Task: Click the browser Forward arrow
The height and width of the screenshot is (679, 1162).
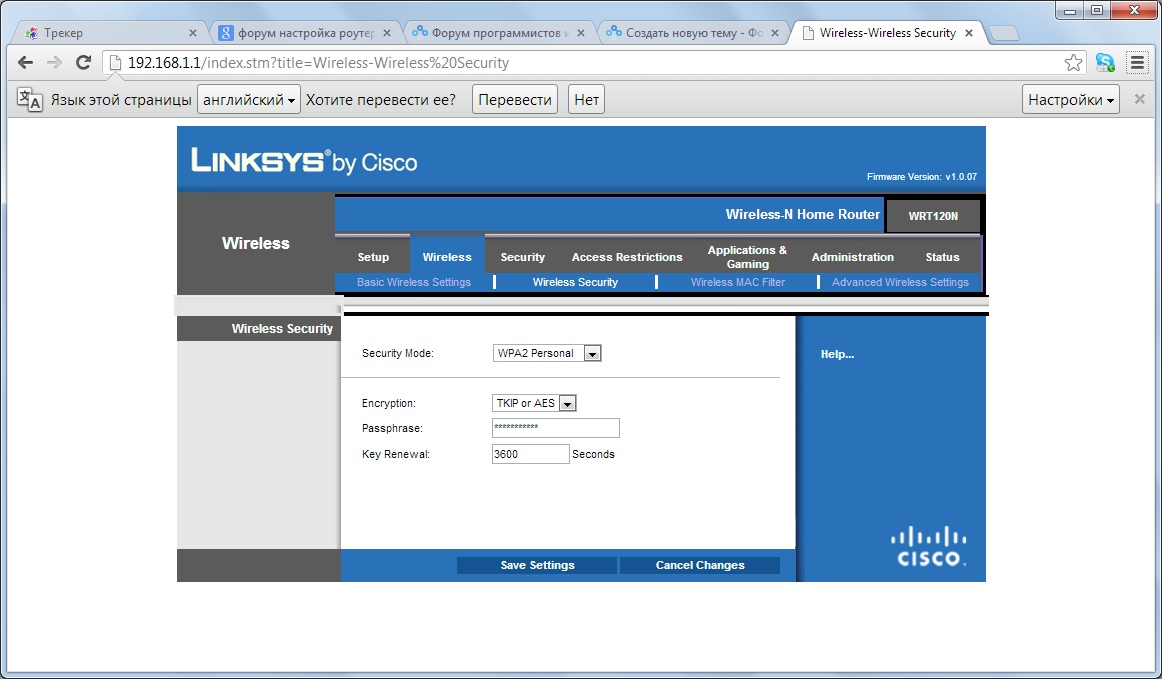Action: tap(54, 63)
